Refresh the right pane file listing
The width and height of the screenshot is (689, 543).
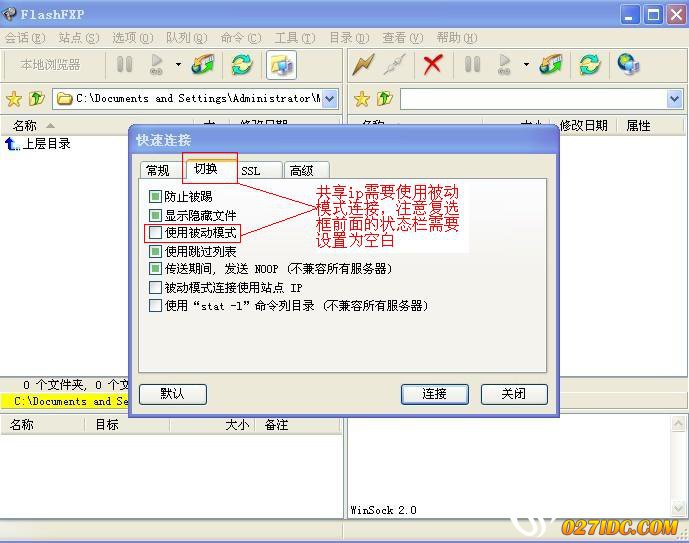[x=590, y=65]
